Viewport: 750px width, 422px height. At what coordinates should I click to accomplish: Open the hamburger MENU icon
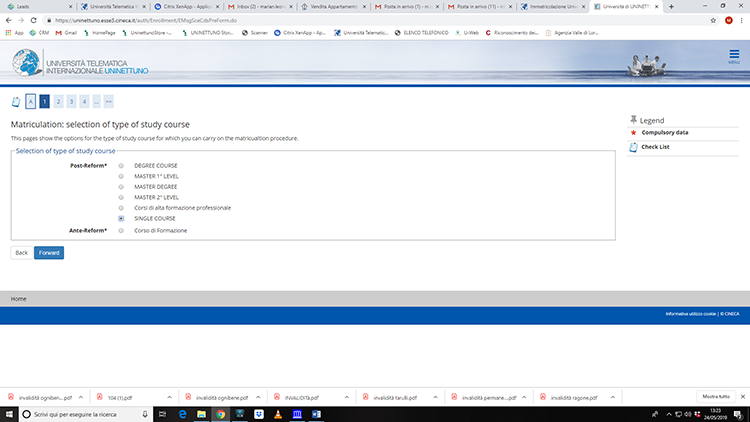734,57
